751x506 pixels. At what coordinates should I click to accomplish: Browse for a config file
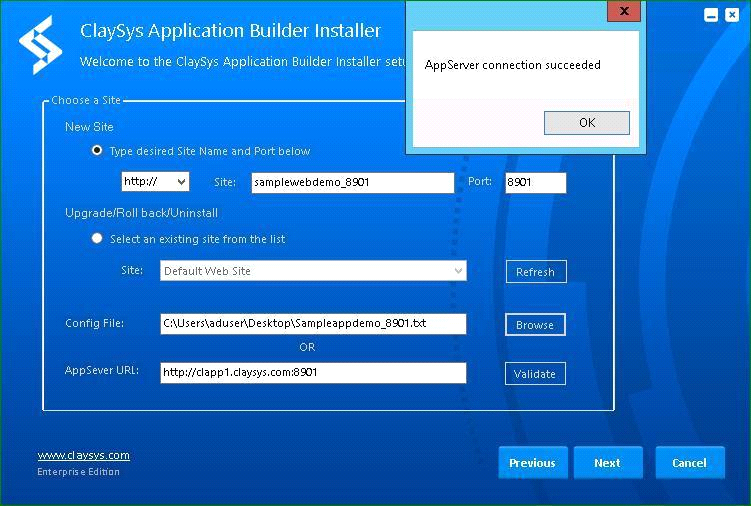tap(535, 325)
